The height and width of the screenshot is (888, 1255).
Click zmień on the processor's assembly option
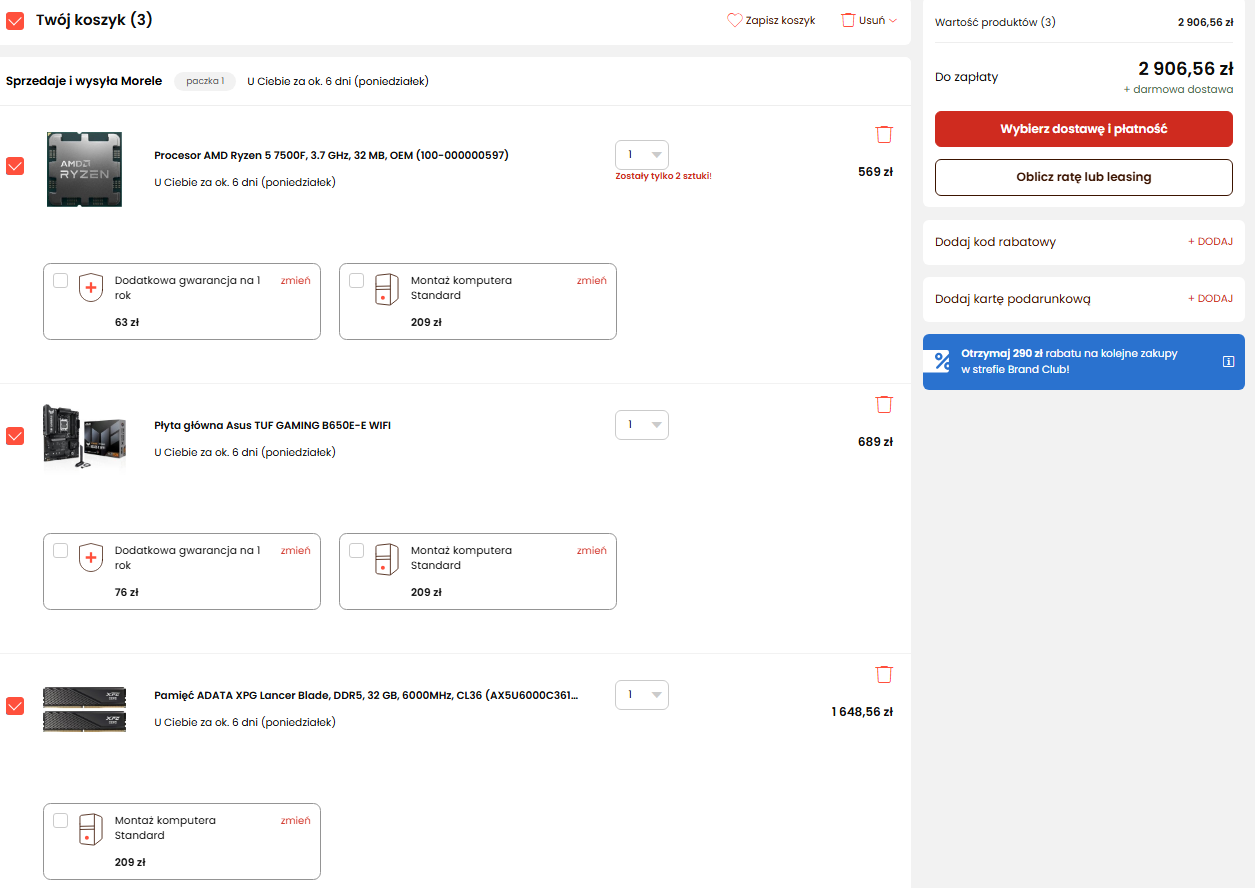[591, 281]
